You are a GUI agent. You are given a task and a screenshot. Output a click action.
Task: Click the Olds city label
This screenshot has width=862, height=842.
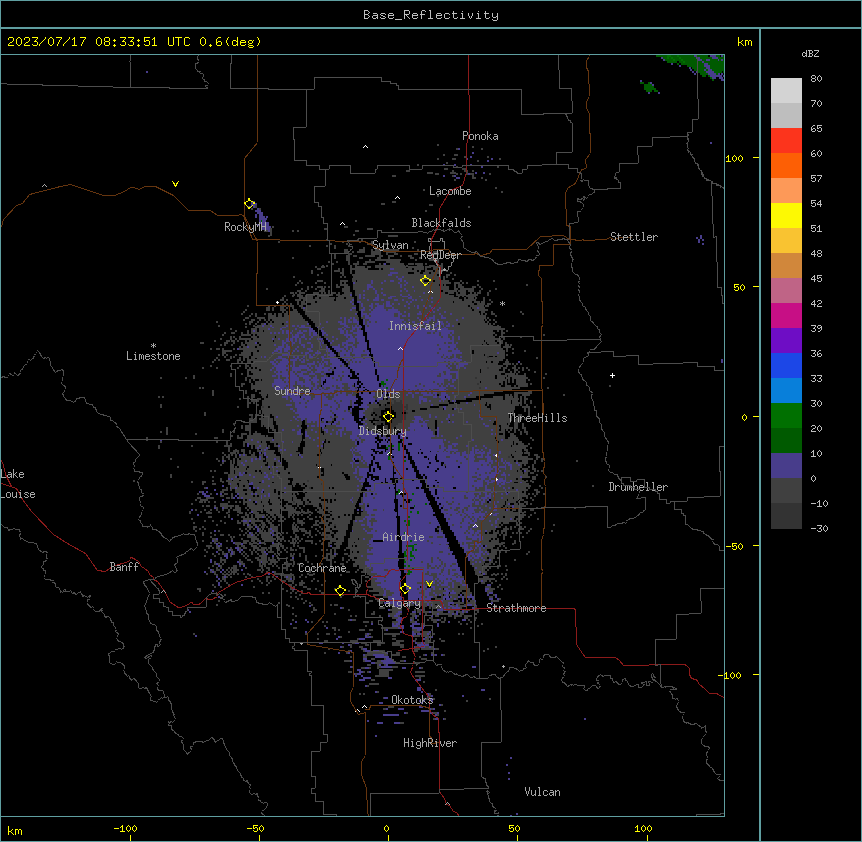388,394
